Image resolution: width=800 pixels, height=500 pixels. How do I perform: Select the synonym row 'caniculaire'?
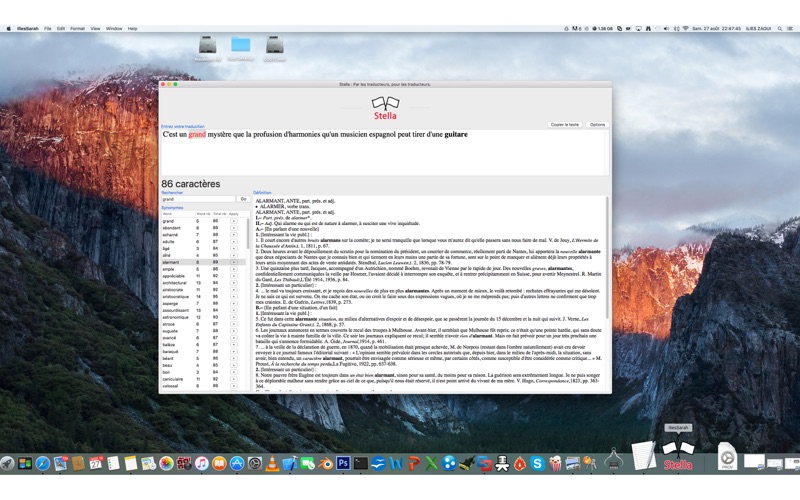[203, 379]
